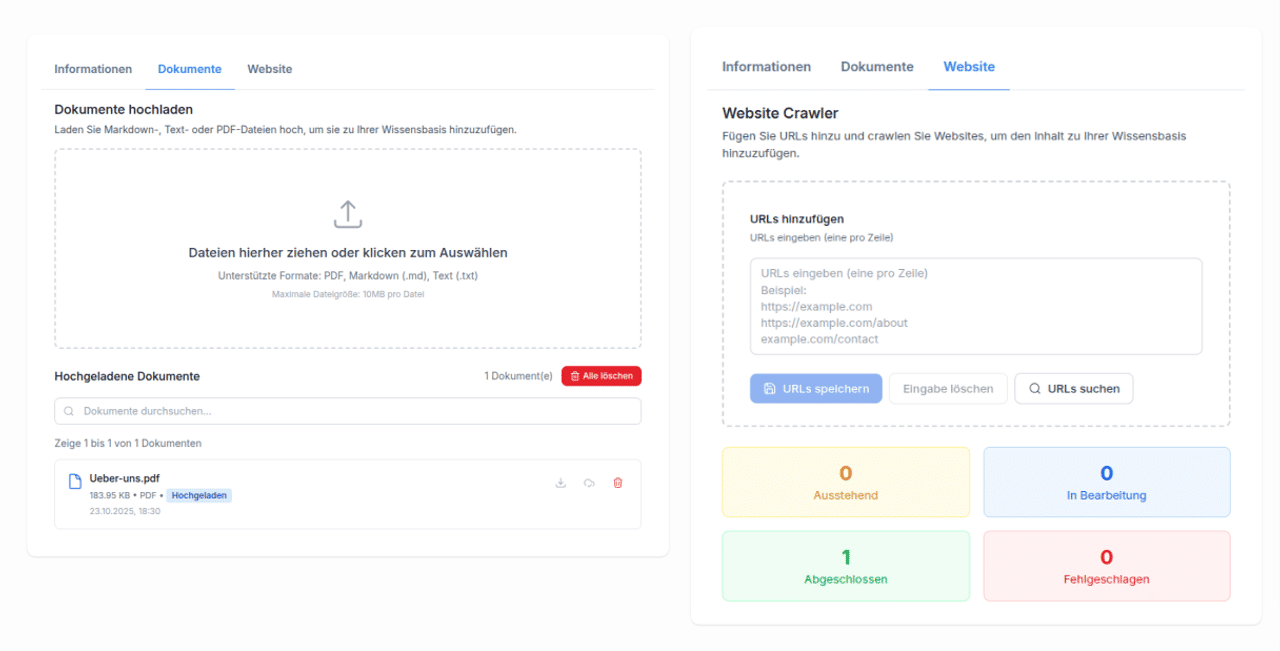Switch to the Website tab on the left panel
This screenshot has height=651, width=1280.
(269, 69)
